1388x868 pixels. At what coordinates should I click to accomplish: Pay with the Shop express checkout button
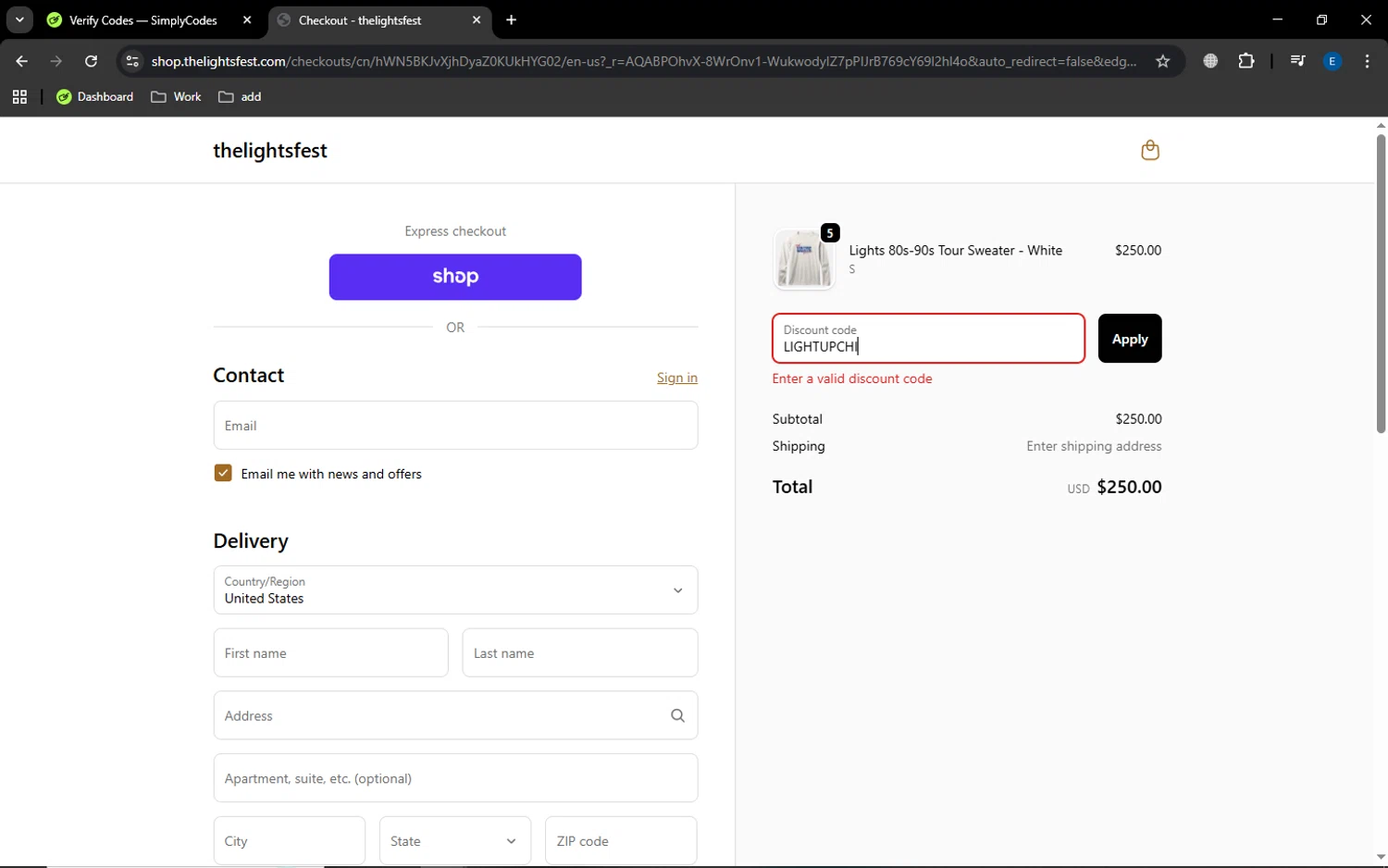[x=455, y=277]
